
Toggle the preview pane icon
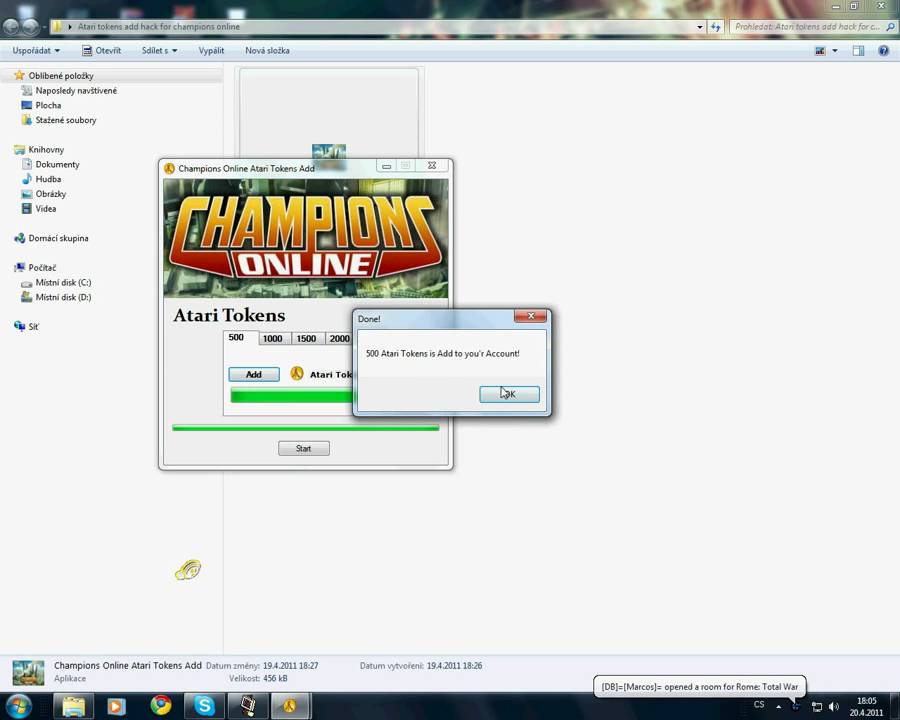[x=858, y=51]
